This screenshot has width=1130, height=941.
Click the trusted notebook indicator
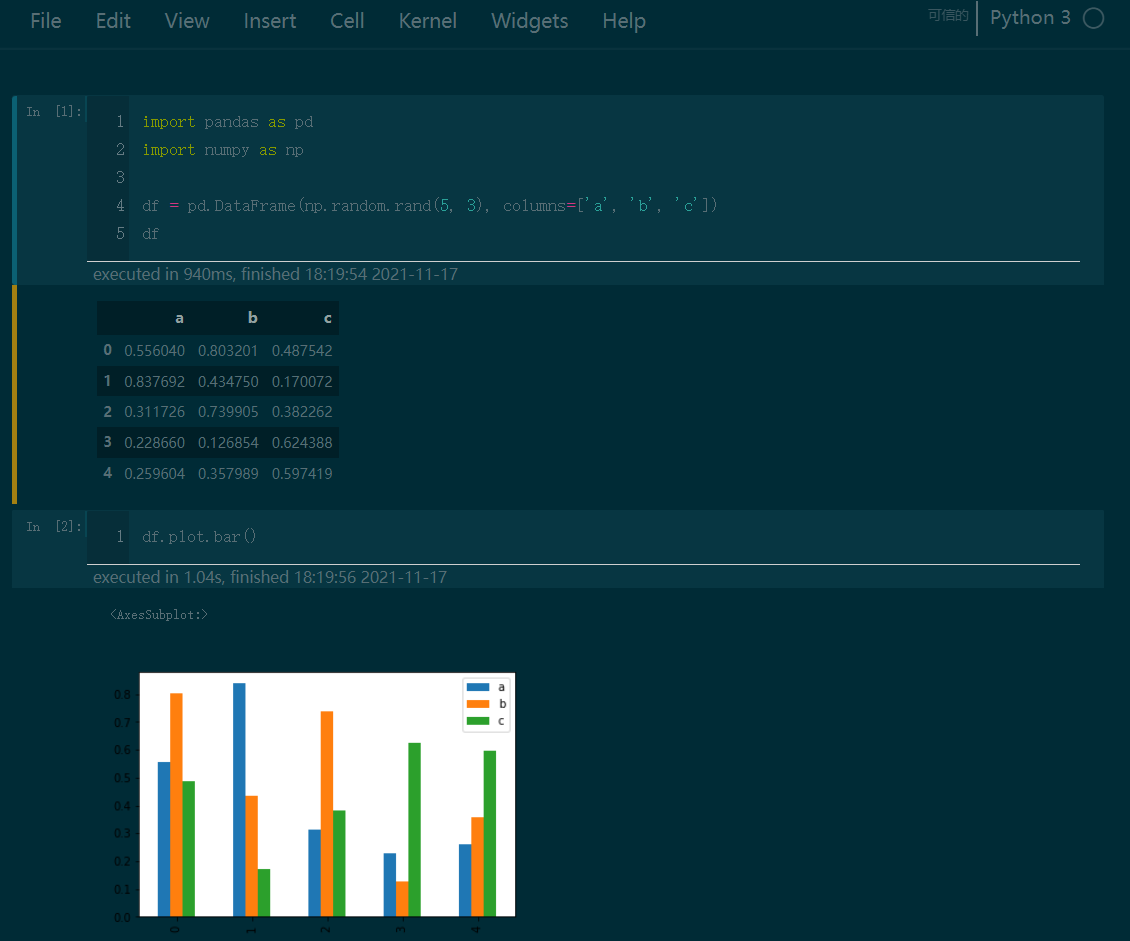tap(948, 15)
